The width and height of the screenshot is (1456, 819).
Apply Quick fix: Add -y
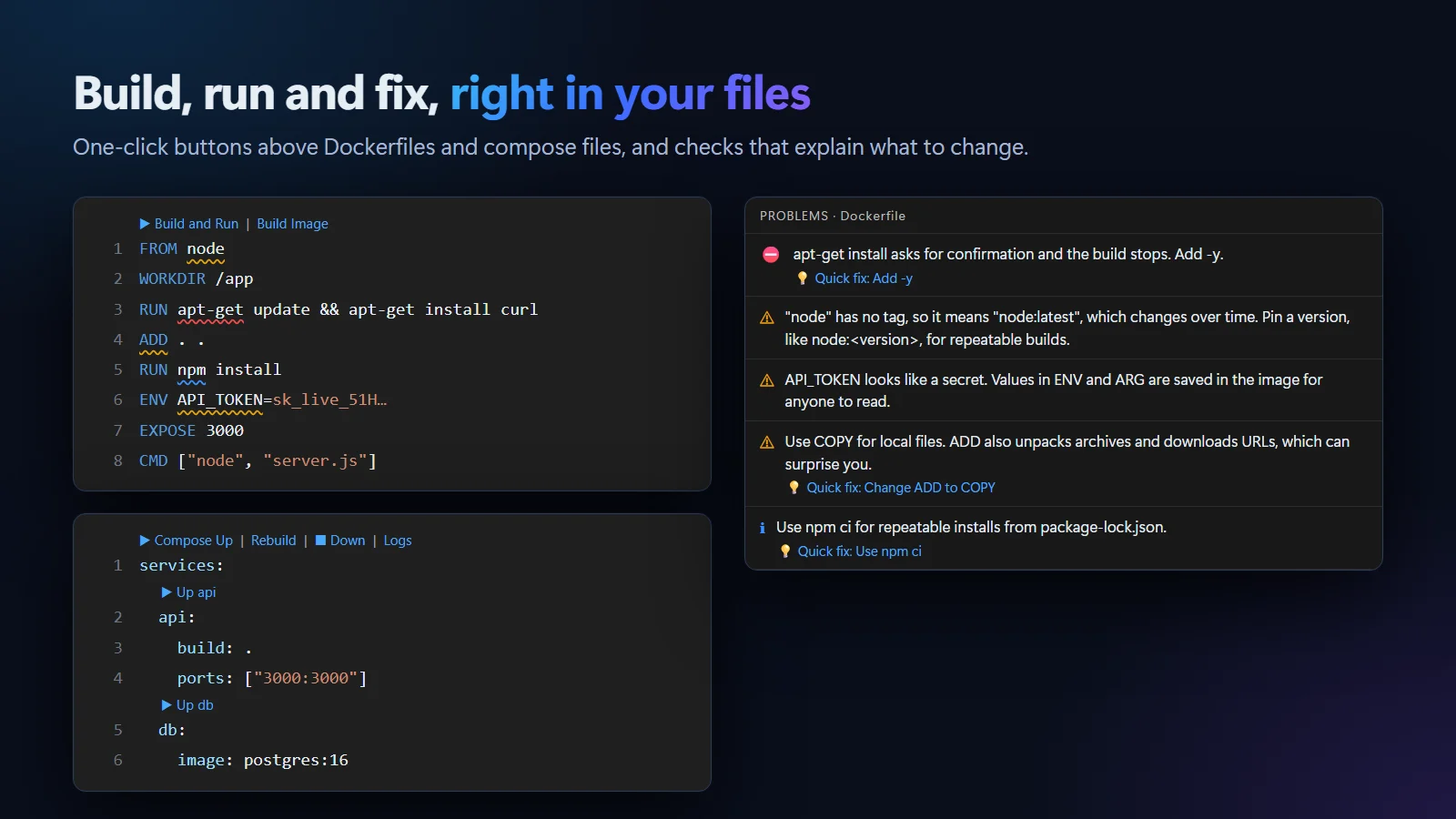(x=864, y=278)
